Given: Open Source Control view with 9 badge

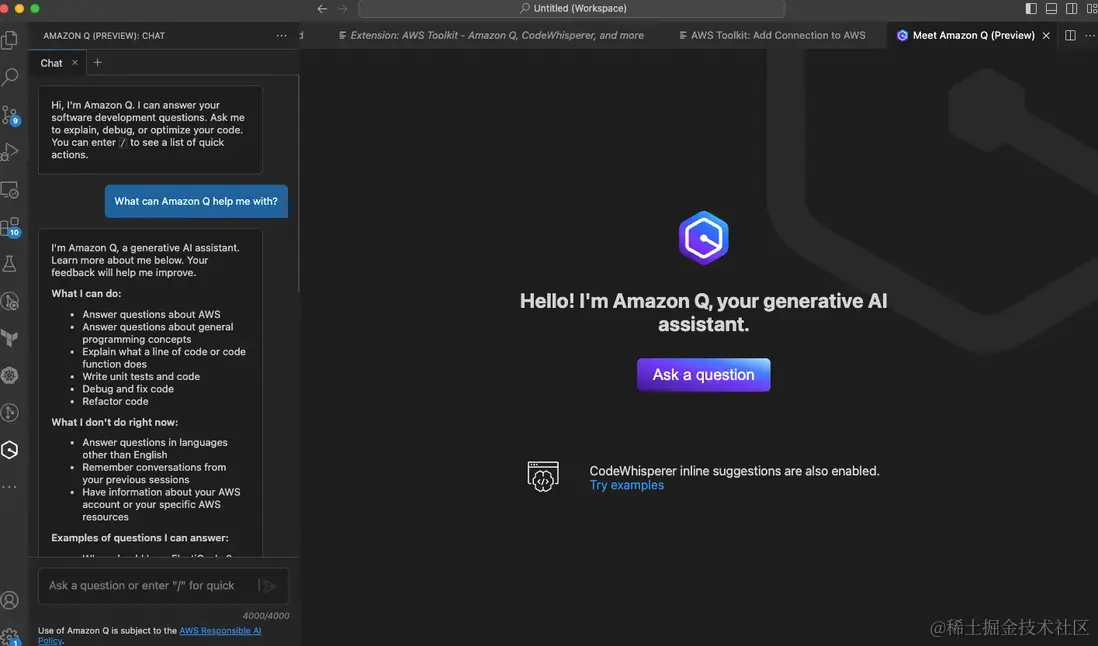Looking at the screenshot, I should 10,114.
